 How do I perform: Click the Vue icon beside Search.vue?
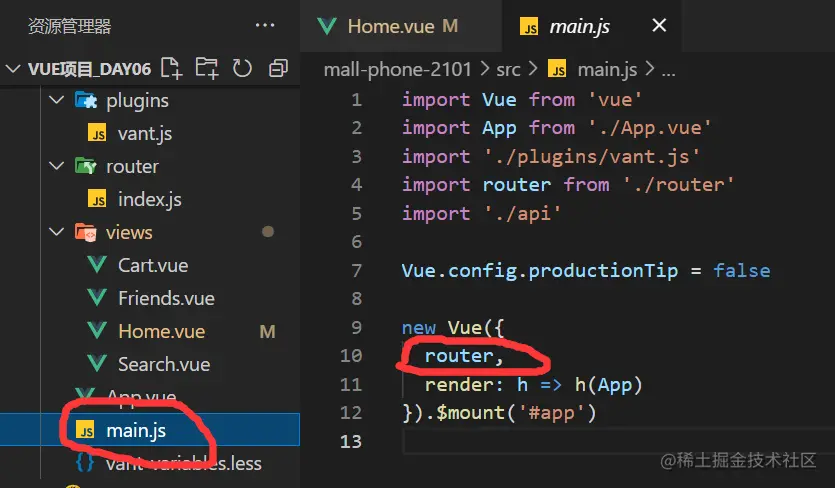97,364
